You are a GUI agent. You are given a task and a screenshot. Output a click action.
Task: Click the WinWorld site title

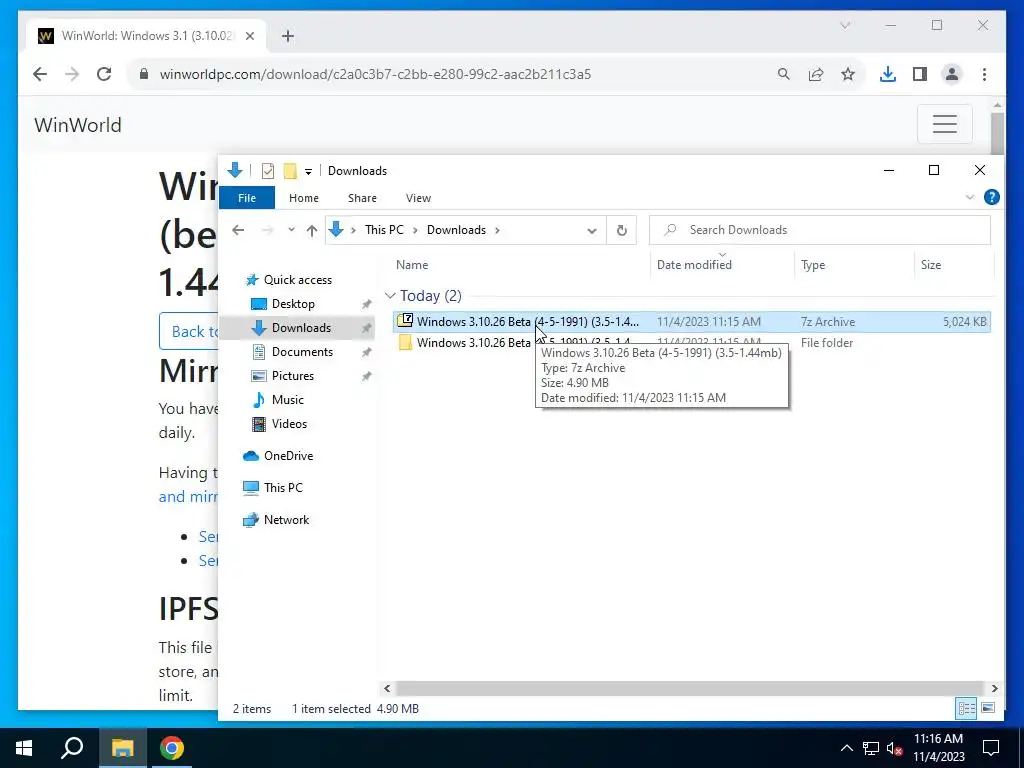78,125
